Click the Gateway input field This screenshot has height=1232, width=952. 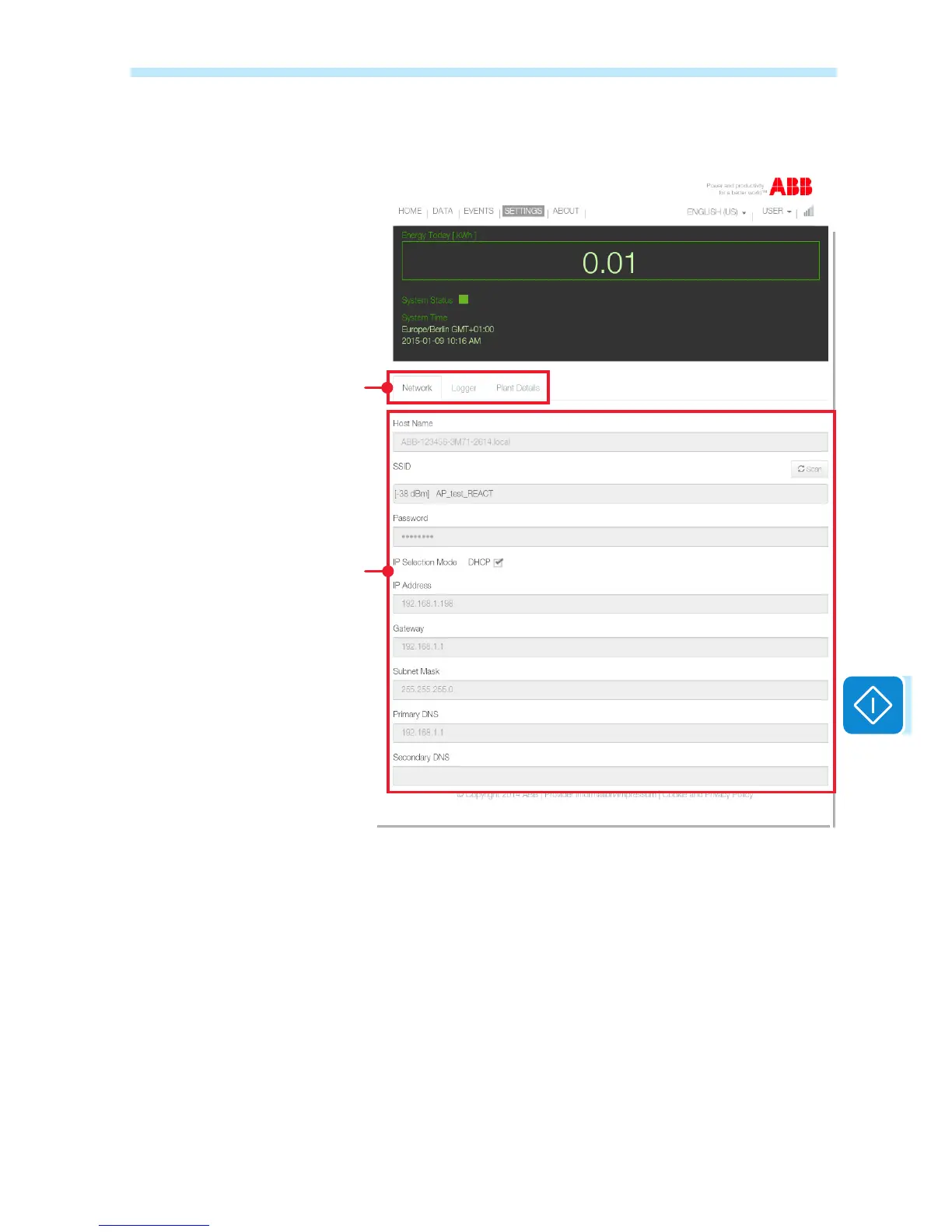point(610,646)
